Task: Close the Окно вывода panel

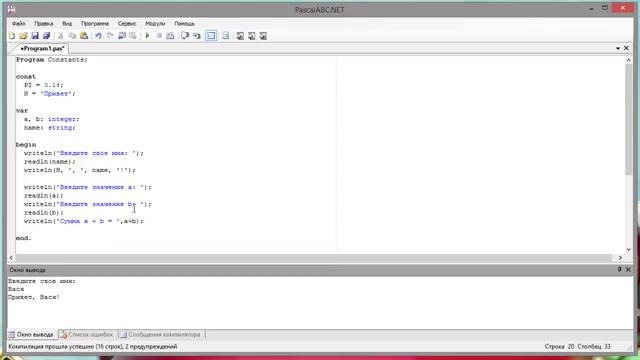Action: pyautogui.click(x=628, y=269)
